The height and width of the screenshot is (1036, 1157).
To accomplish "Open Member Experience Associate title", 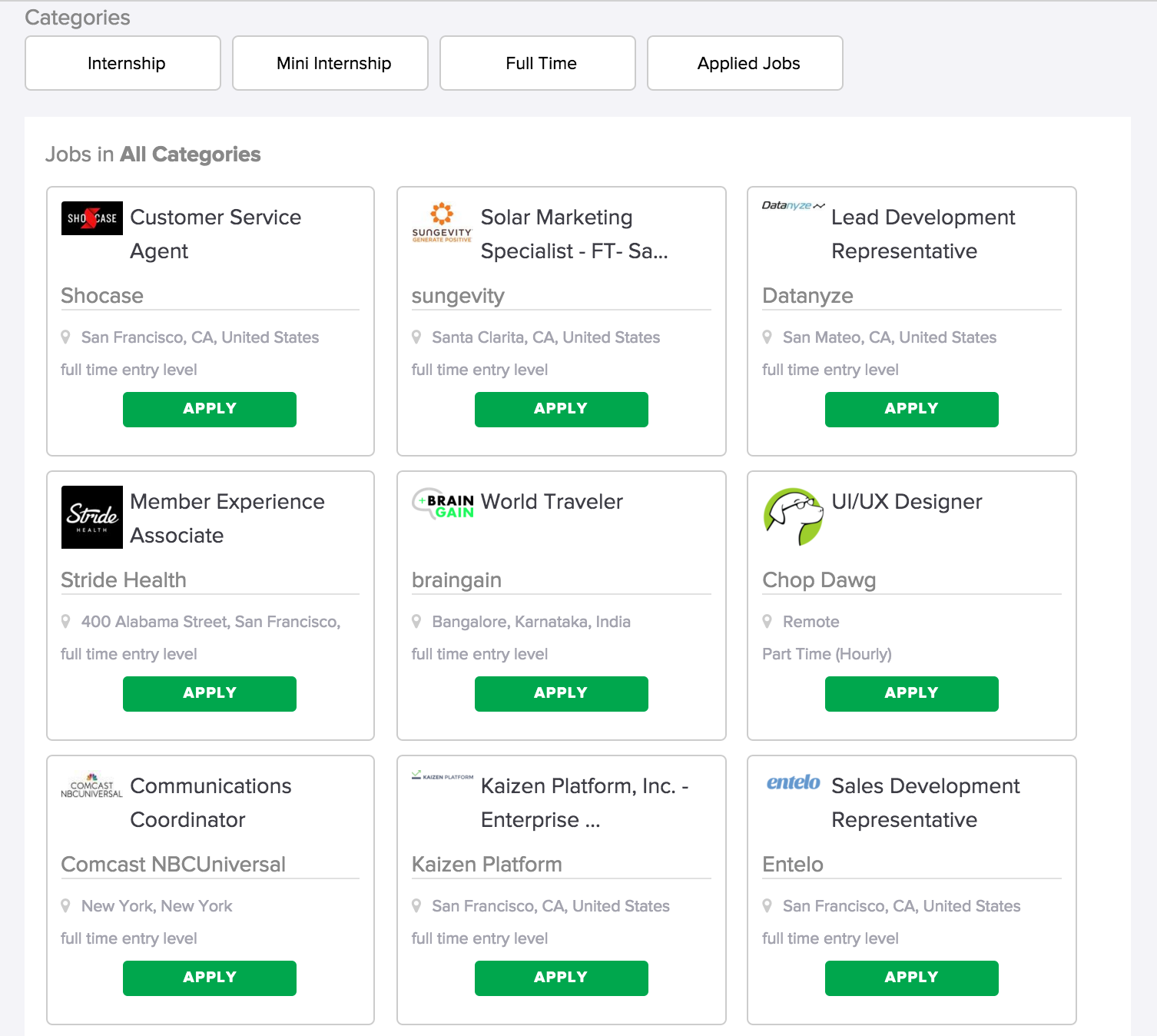I will [x=227, y=519].
